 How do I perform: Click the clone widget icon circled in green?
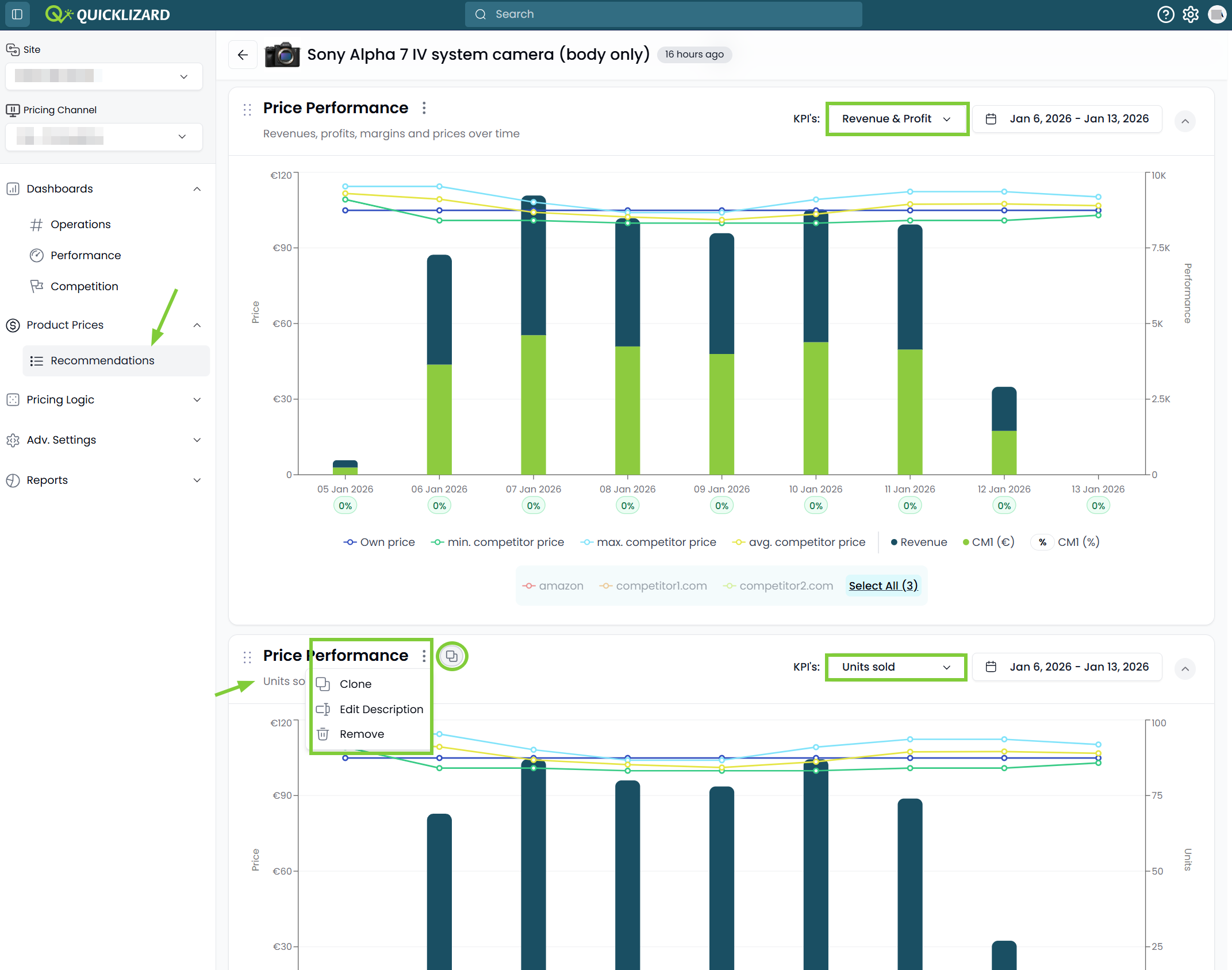[452, 656]
